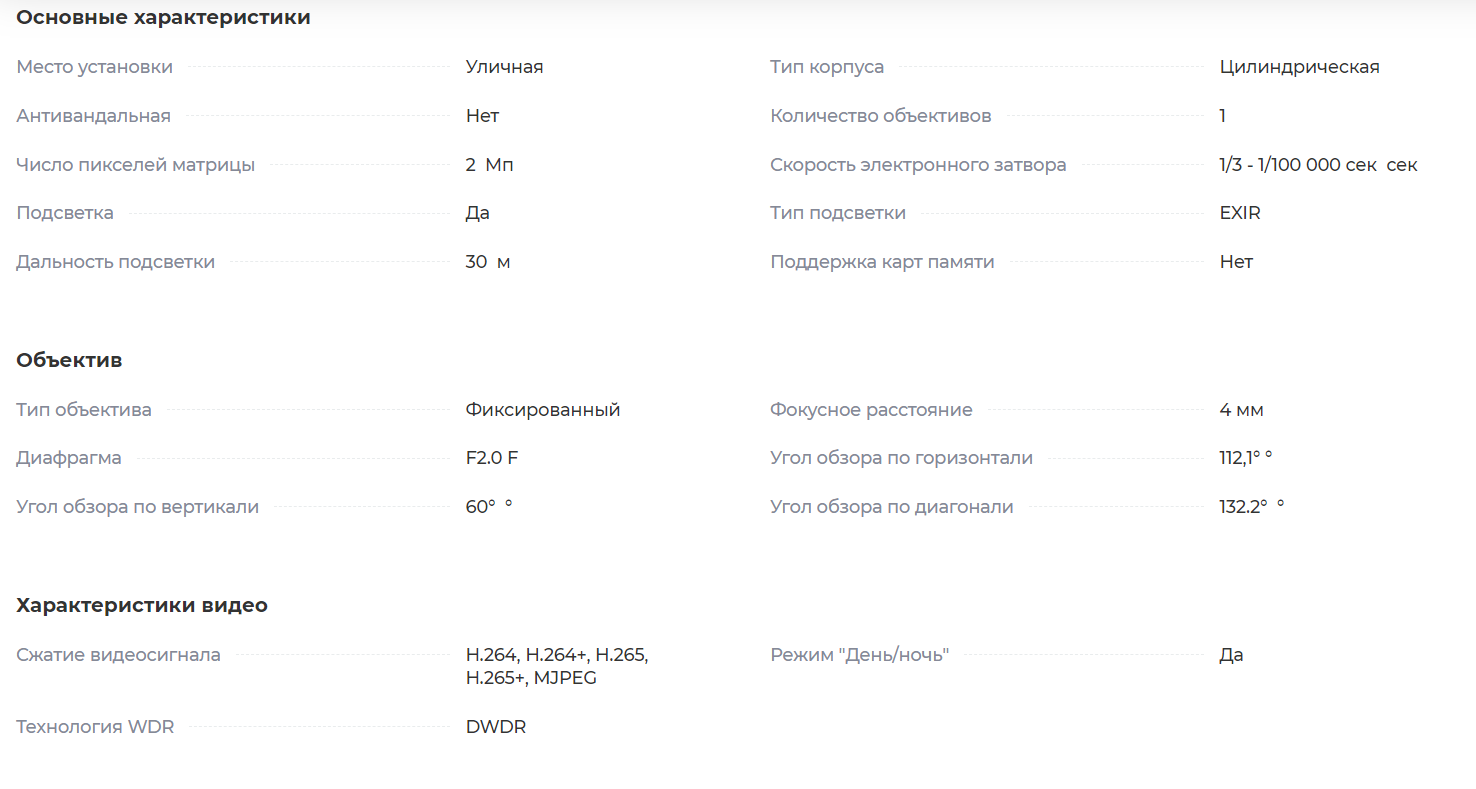Click the "Дальность подсветки" label
Viewport: 1476px width, 789px height.
coord(115,262)
